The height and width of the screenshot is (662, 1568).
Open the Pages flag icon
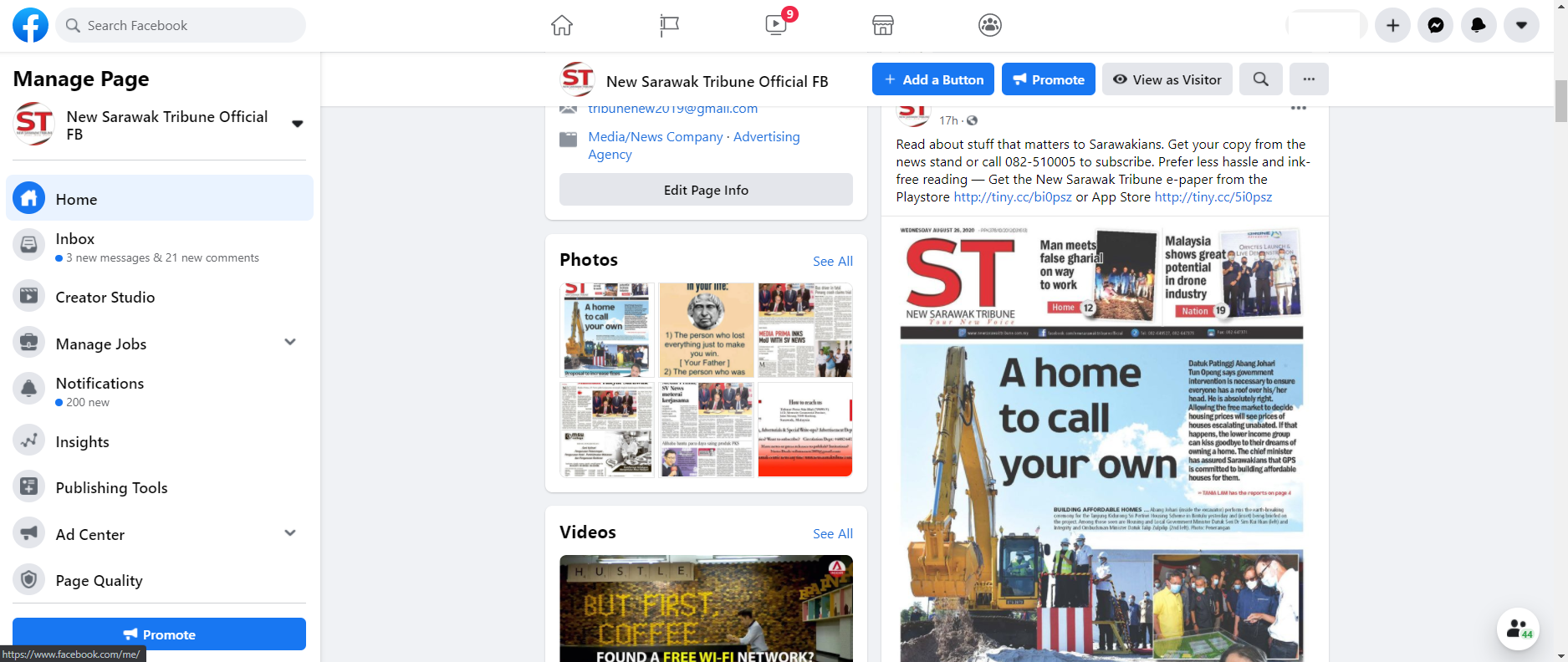669,25
